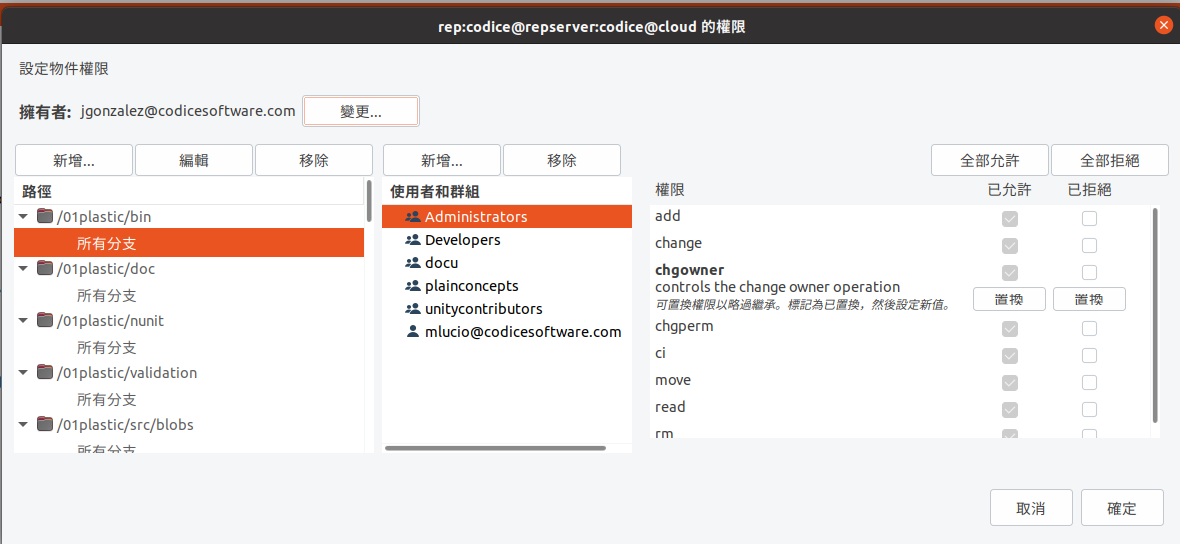
Task: Select the chgowner permission row
Action: click(900, 287)
